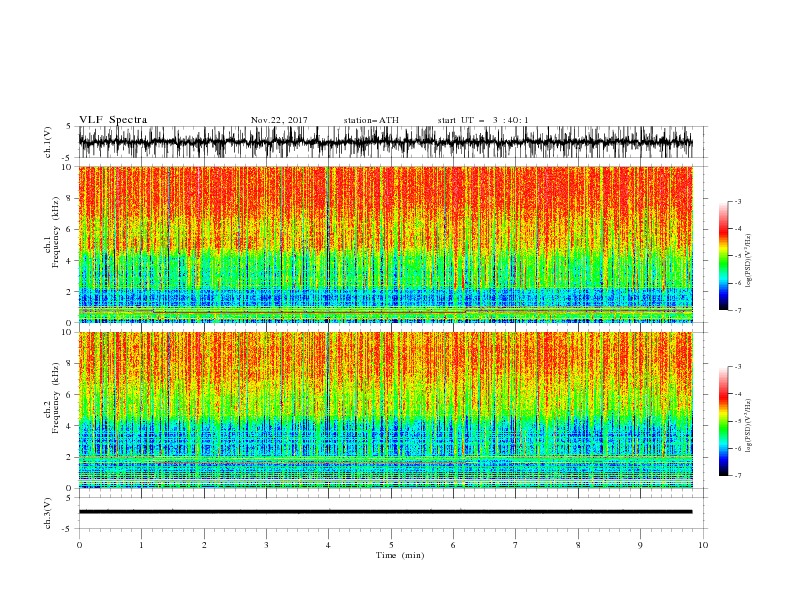Image resolution: width=792 pixels, height=612 pixels.
Task: Click the time axis tick label "1"
Action: pyautogui.click(x=141, y=545)
